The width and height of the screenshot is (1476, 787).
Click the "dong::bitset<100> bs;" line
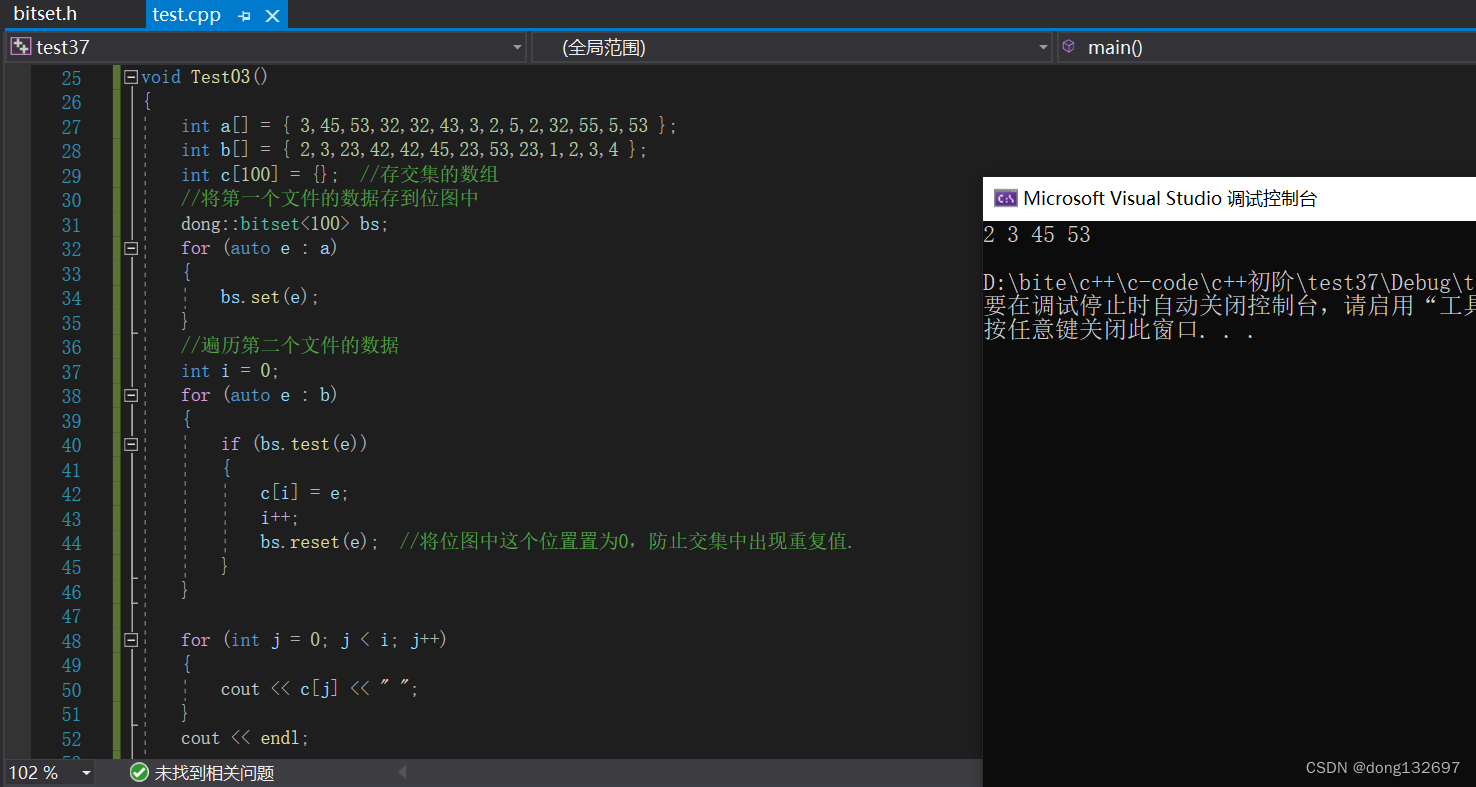(x=284, y=224)
